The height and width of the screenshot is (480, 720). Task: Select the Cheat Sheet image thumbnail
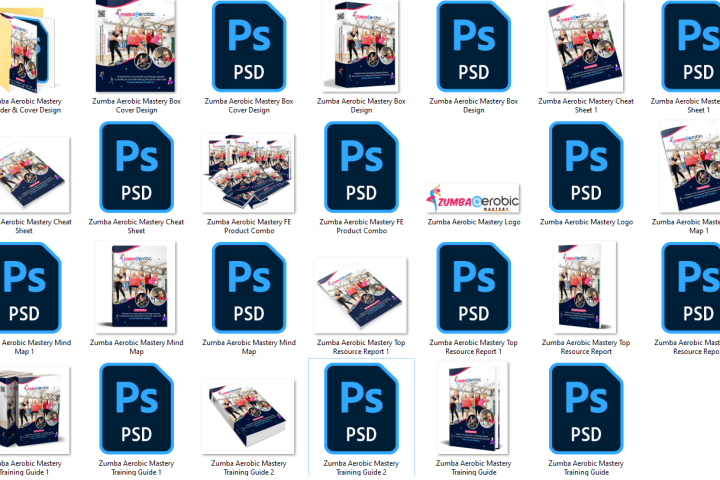[33, 175]
